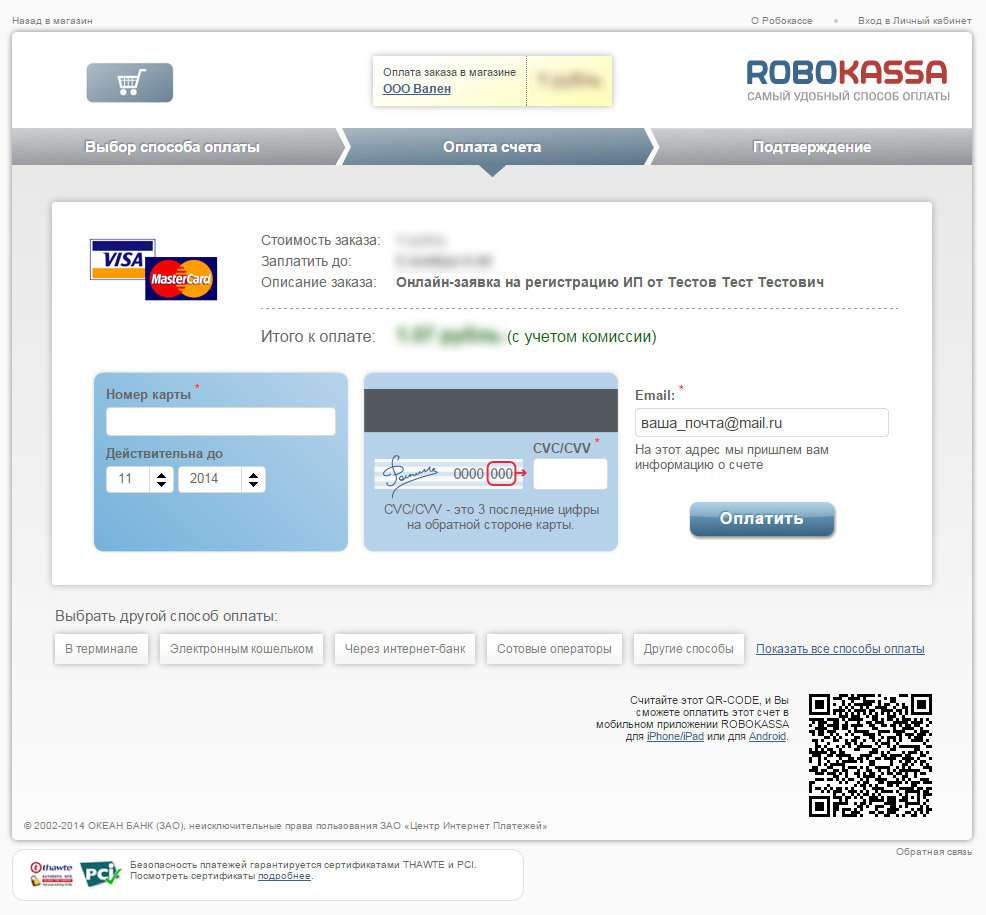Select the Подтверждение step
The width and height of the screenshot is (986, 915).
point(812,147)
